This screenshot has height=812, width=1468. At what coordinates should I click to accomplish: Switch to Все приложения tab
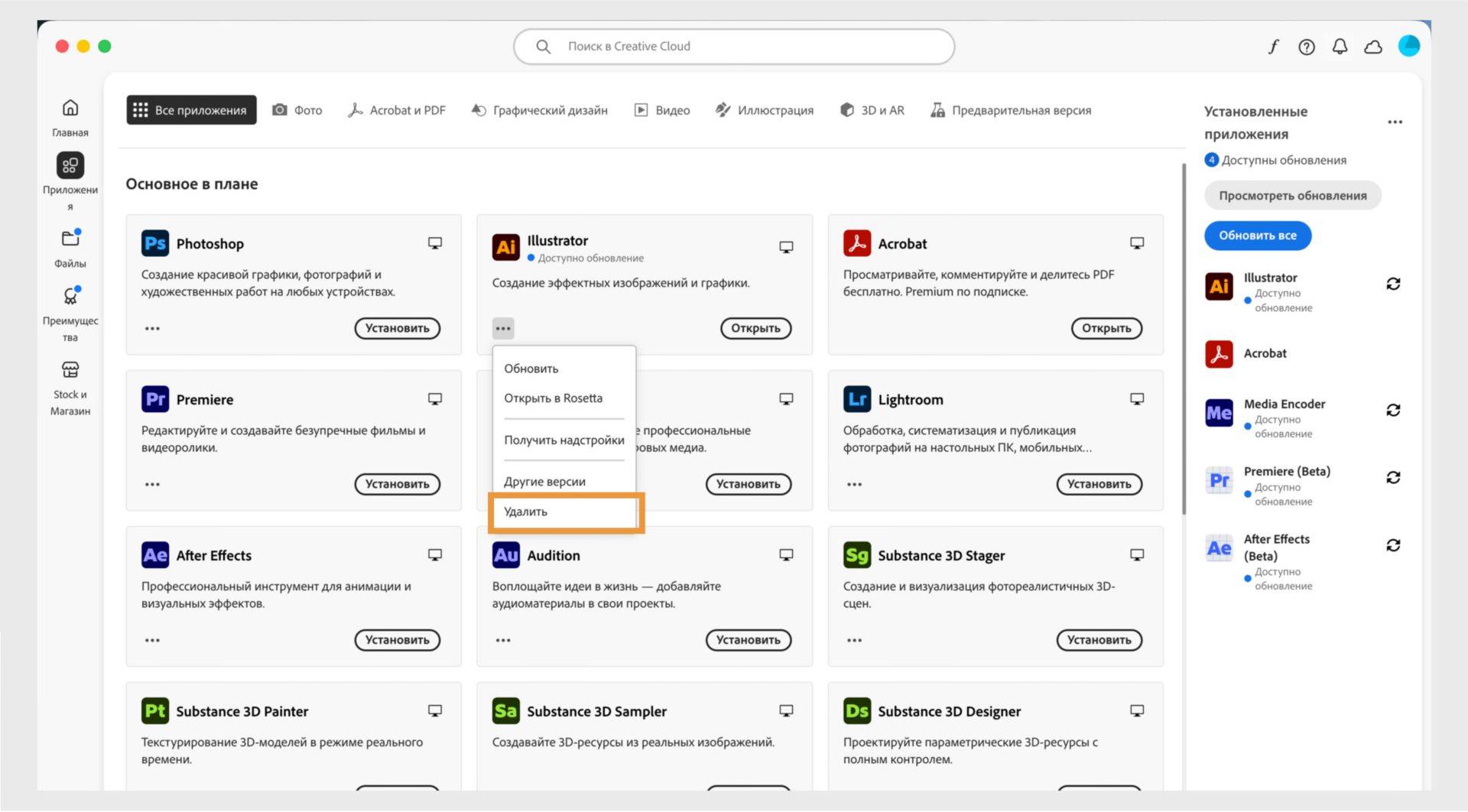[x=191, y=110]
